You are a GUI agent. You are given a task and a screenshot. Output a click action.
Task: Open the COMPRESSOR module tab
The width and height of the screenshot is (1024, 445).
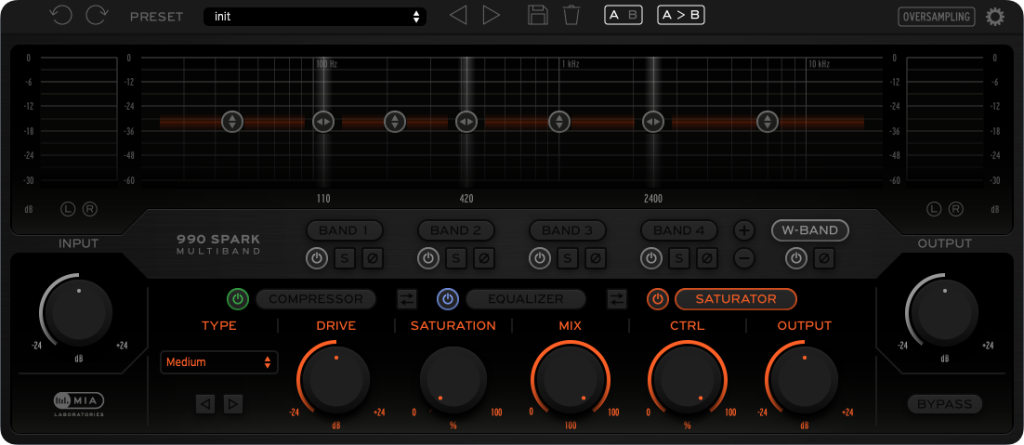click(316, 299)
